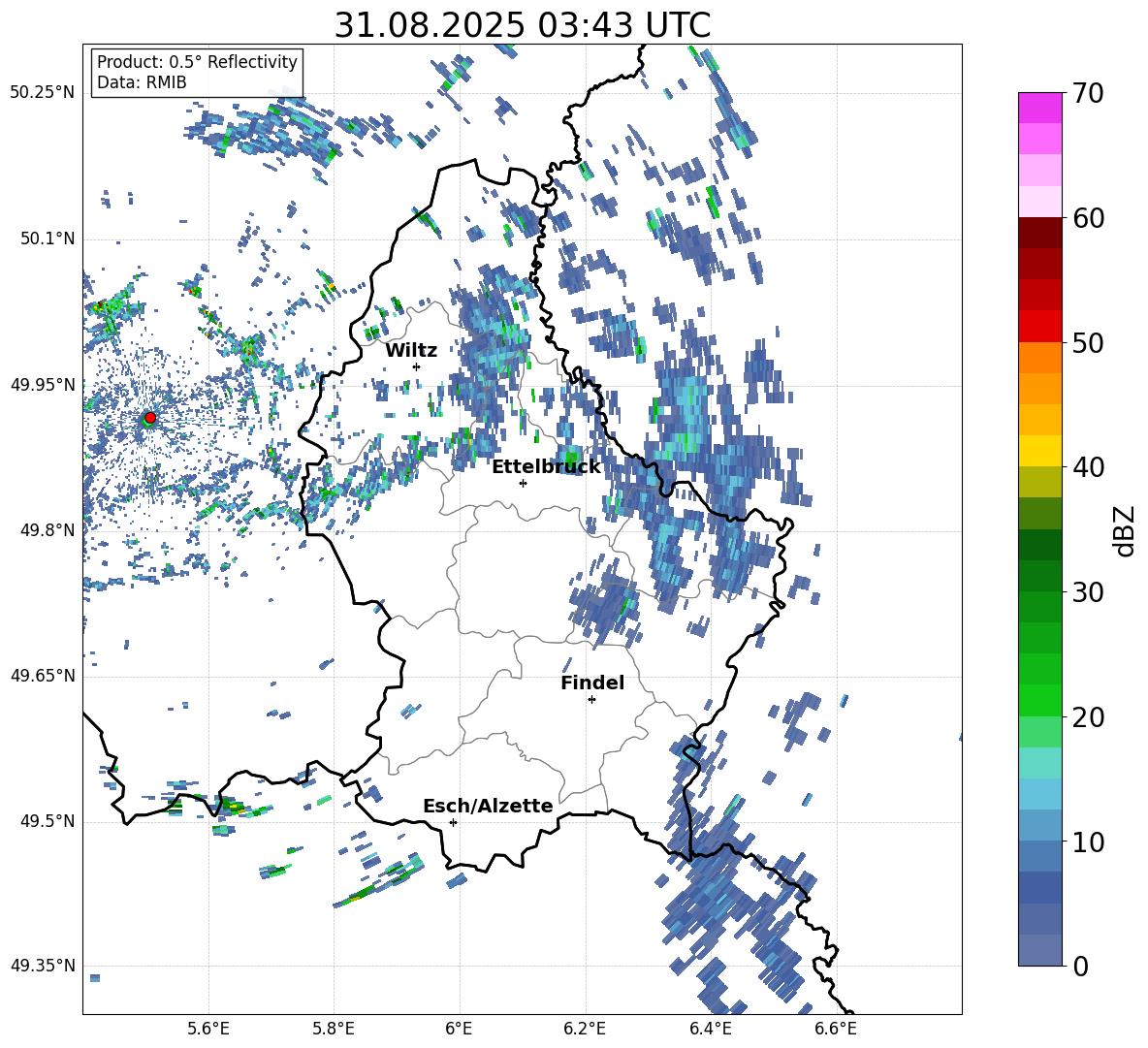Click the Data: RMIB text
Image resolution: width=1148 pixels, height=1048 pixels.
(x=142, y=82)
